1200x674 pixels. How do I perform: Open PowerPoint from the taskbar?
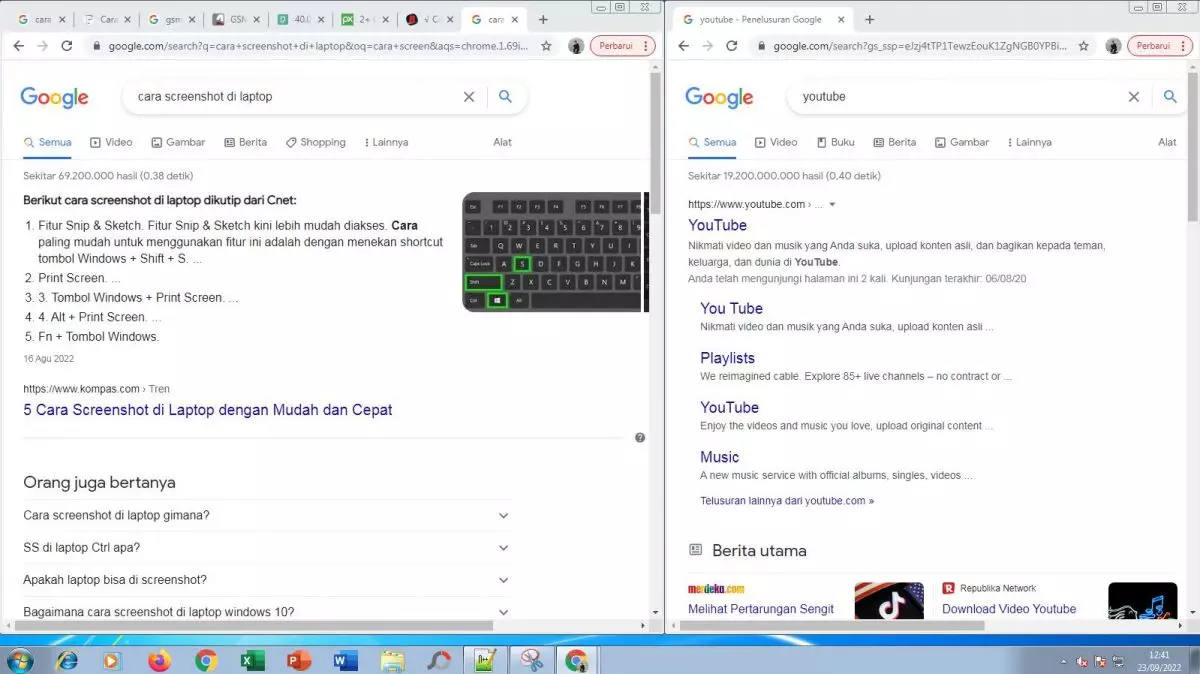(299, 660)
